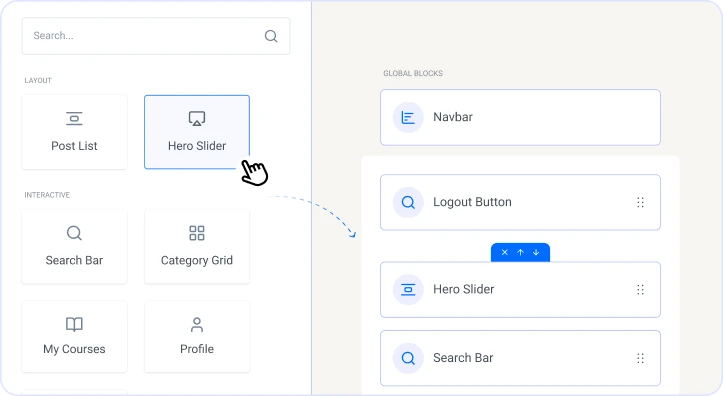Click the Search Bar row magnifier icon

(x=408, y=358)
